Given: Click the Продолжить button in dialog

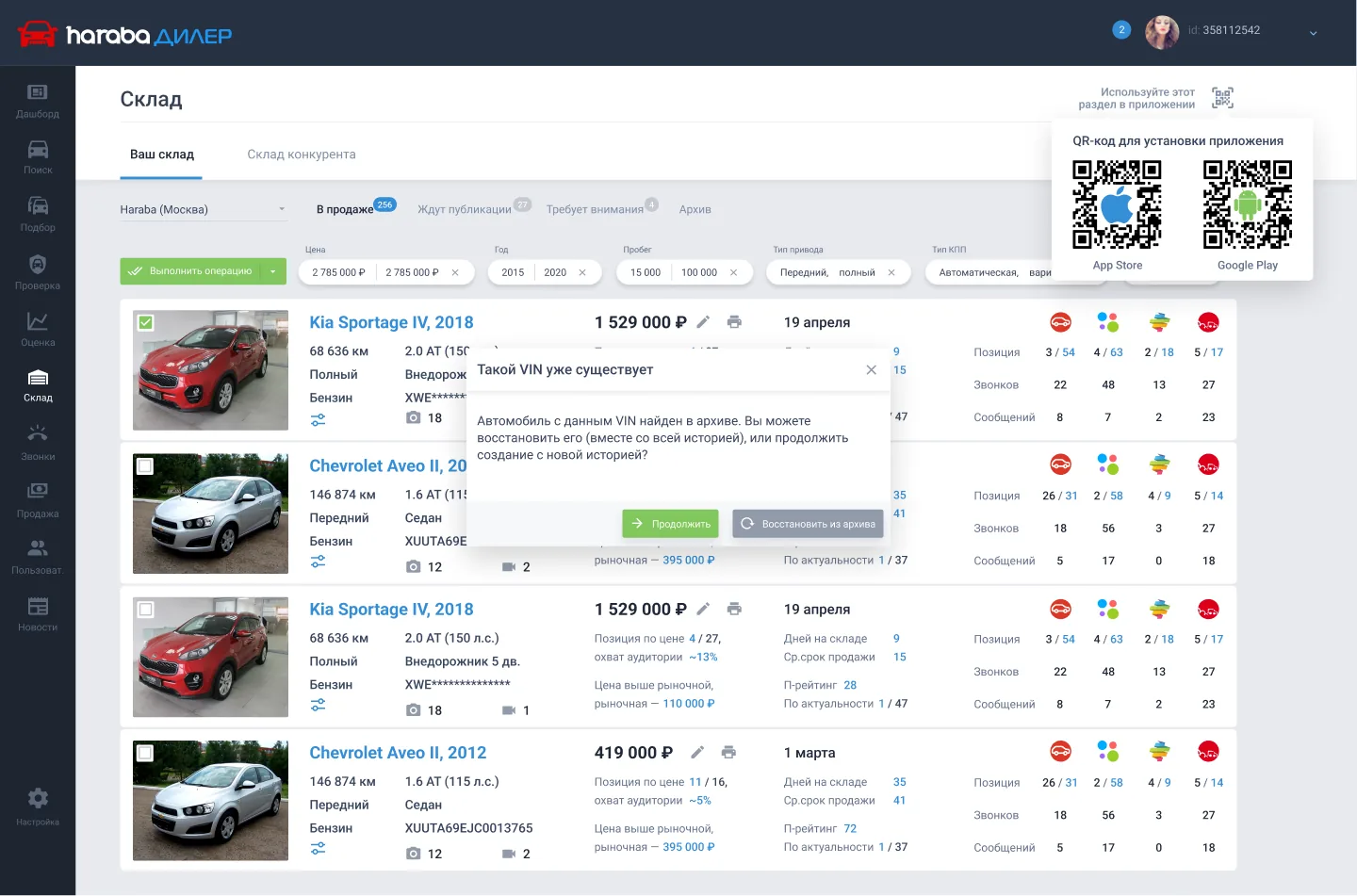Looking at the screenshot, I should [670, 524].
